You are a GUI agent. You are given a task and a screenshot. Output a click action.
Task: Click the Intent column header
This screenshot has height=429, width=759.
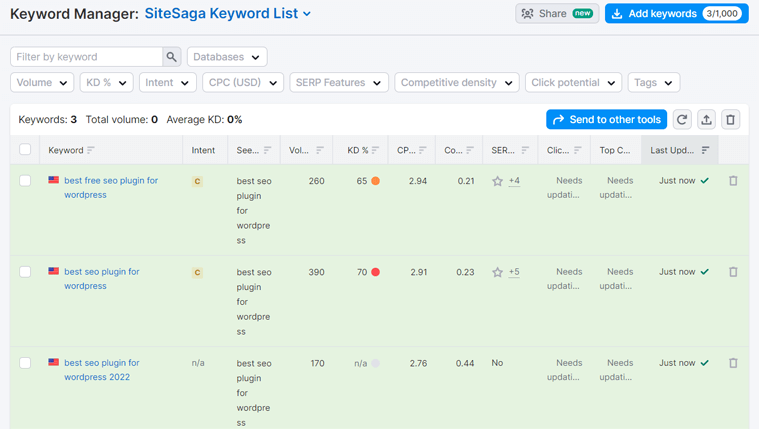pyautogui.click(x=203, y=150)
